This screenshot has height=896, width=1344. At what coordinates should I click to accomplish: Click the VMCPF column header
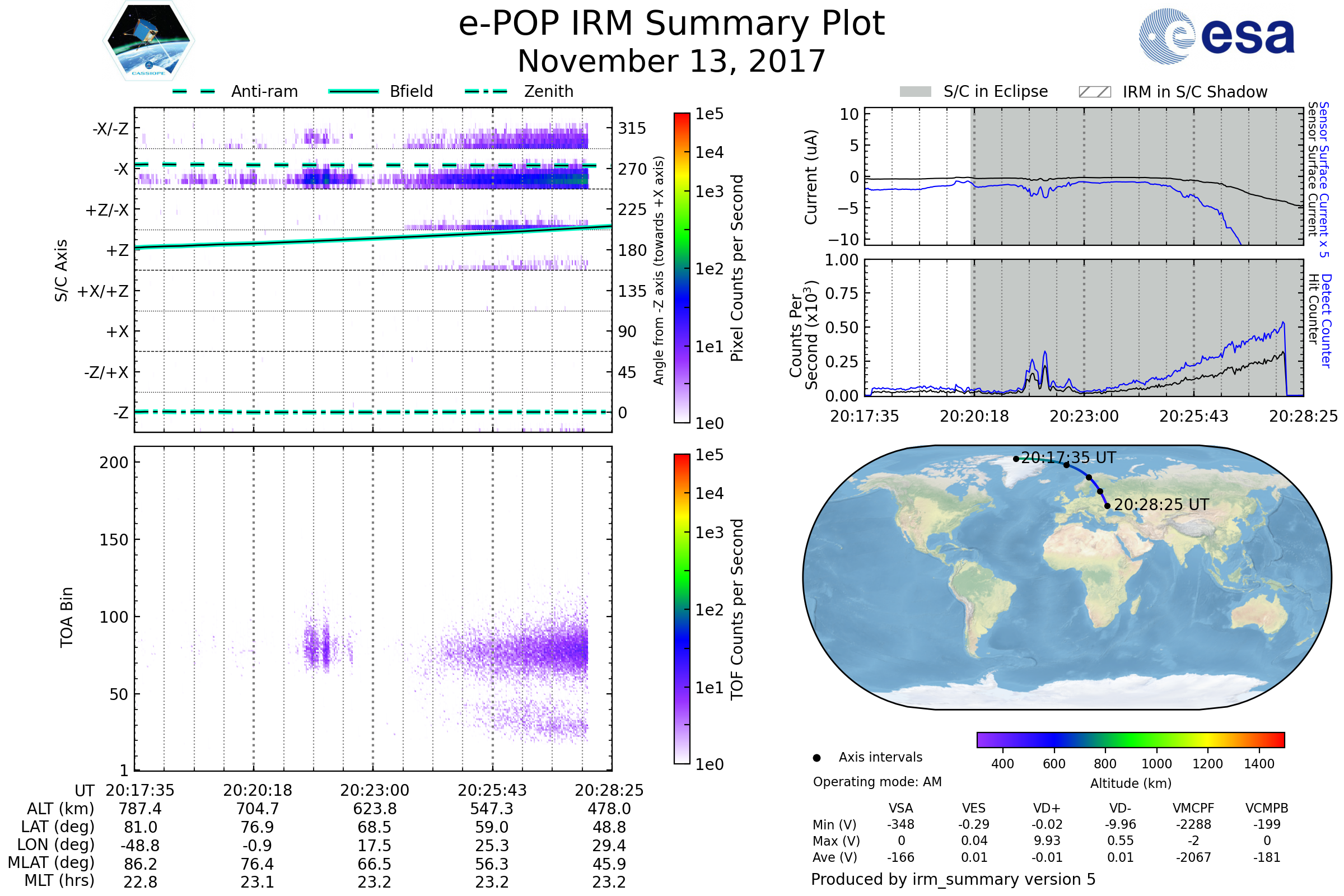(x=1193, y=808)
